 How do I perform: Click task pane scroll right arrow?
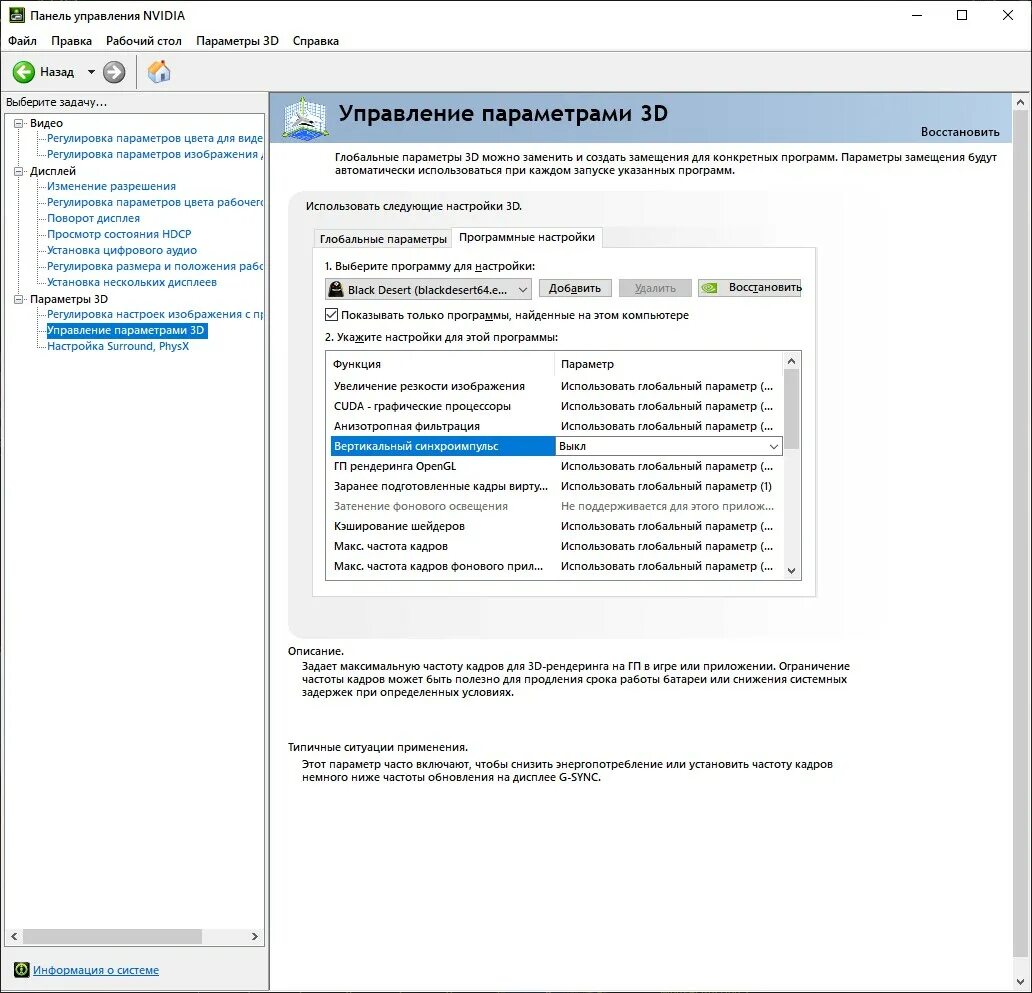tap(255, 936)
